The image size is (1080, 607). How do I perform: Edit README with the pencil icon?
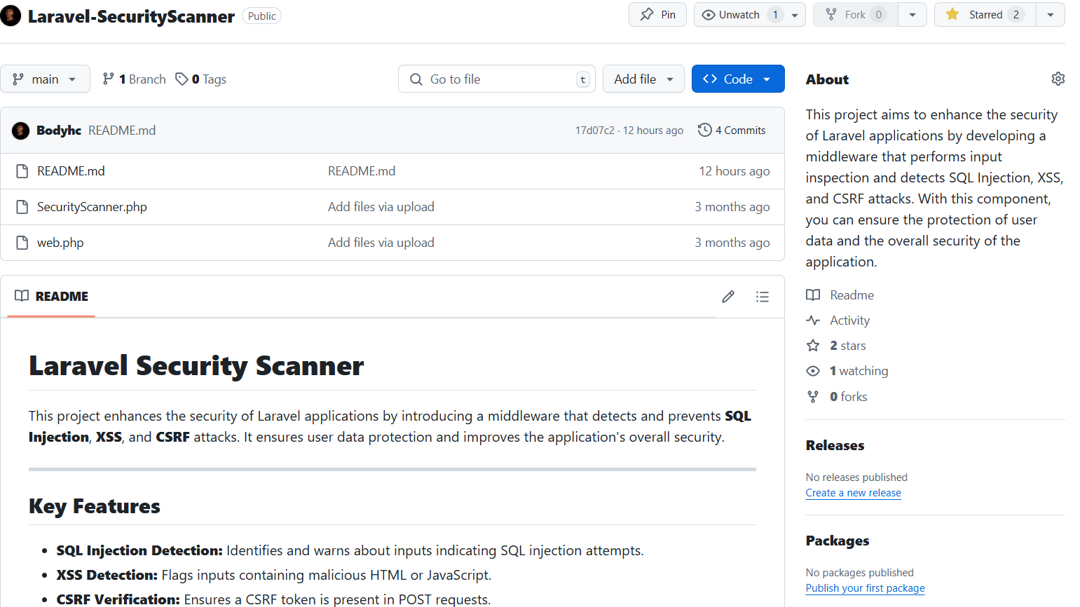(728, 296)
